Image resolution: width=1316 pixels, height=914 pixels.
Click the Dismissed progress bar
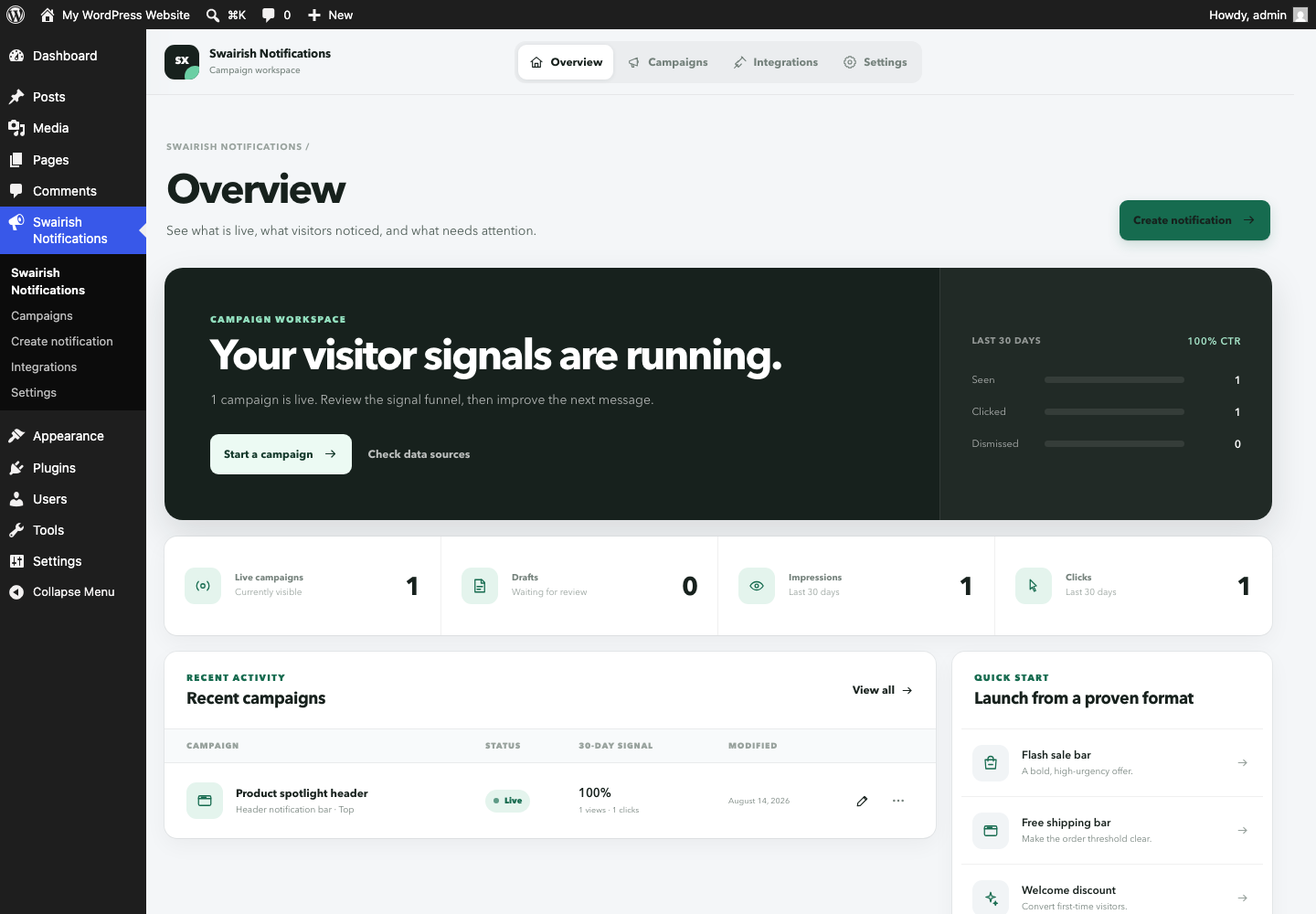(1114, 443)
